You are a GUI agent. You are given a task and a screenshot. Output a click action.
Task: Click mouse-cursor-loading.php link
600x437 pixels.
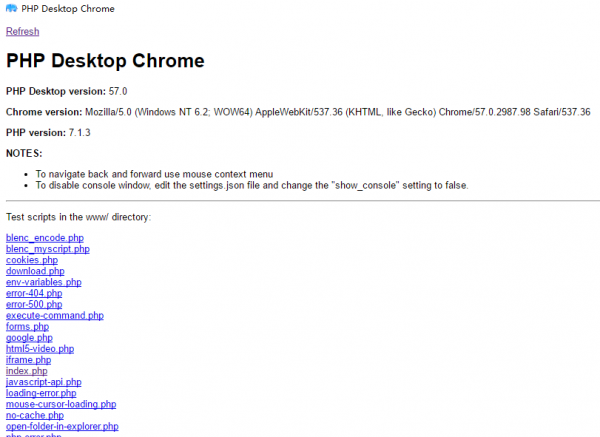pyautogui.click(x=61, y=404)
